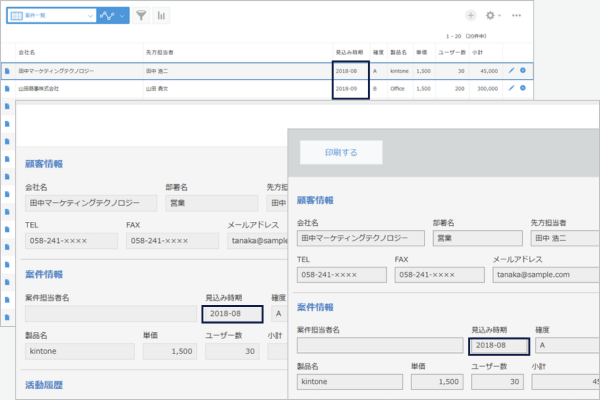Viewport: 600px width, 400px height.
Task: Delete the 田中マーケティングテクノロジー row
Action: (x=523, y=70)
